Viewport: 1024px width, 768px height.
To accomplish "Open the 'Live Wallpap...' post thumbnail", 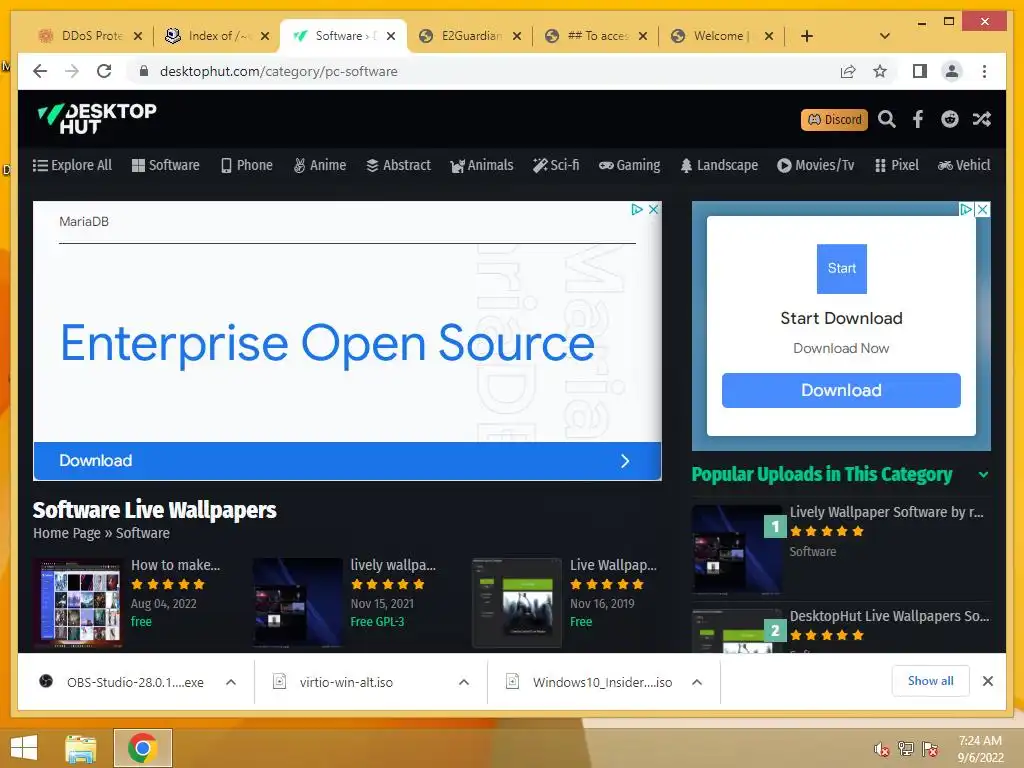I will pyautogui.click(x=517, y=602).
